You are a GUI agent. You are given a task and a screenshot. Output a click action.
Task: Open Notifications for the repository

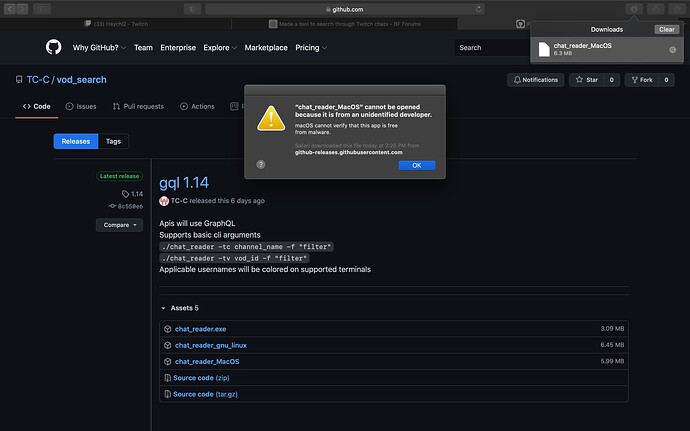pyautogui.click(x=536, y=80)
